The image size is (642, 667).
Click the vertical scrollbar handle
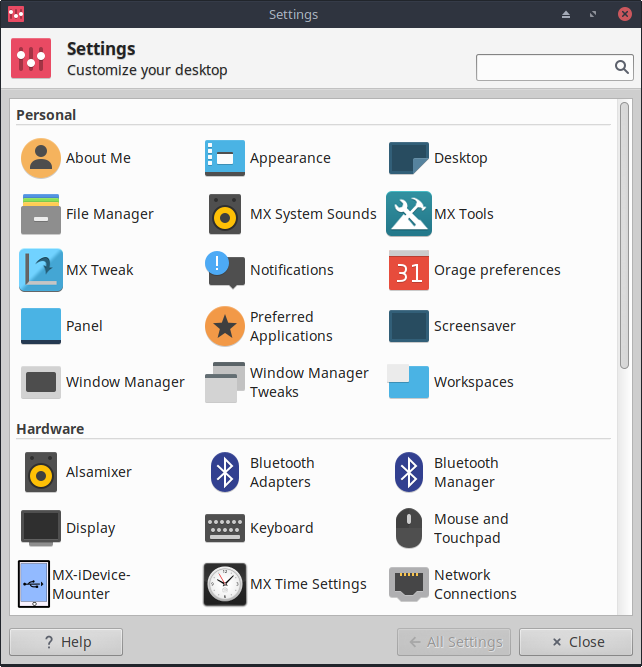pos(624,235)
